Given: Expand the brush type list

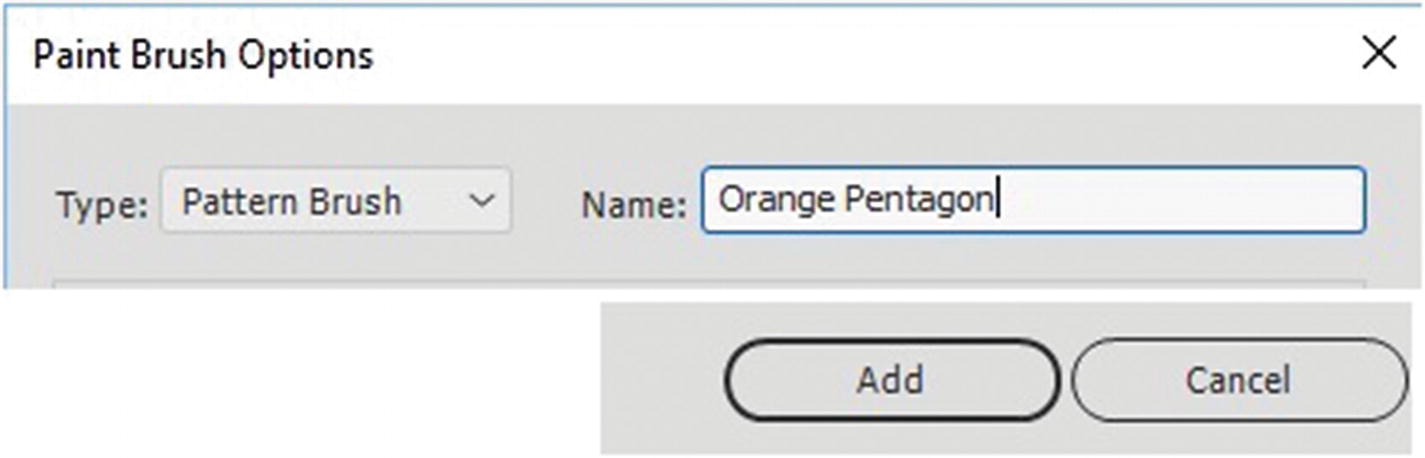Looking at the screenshot, I should click(481, 201).
